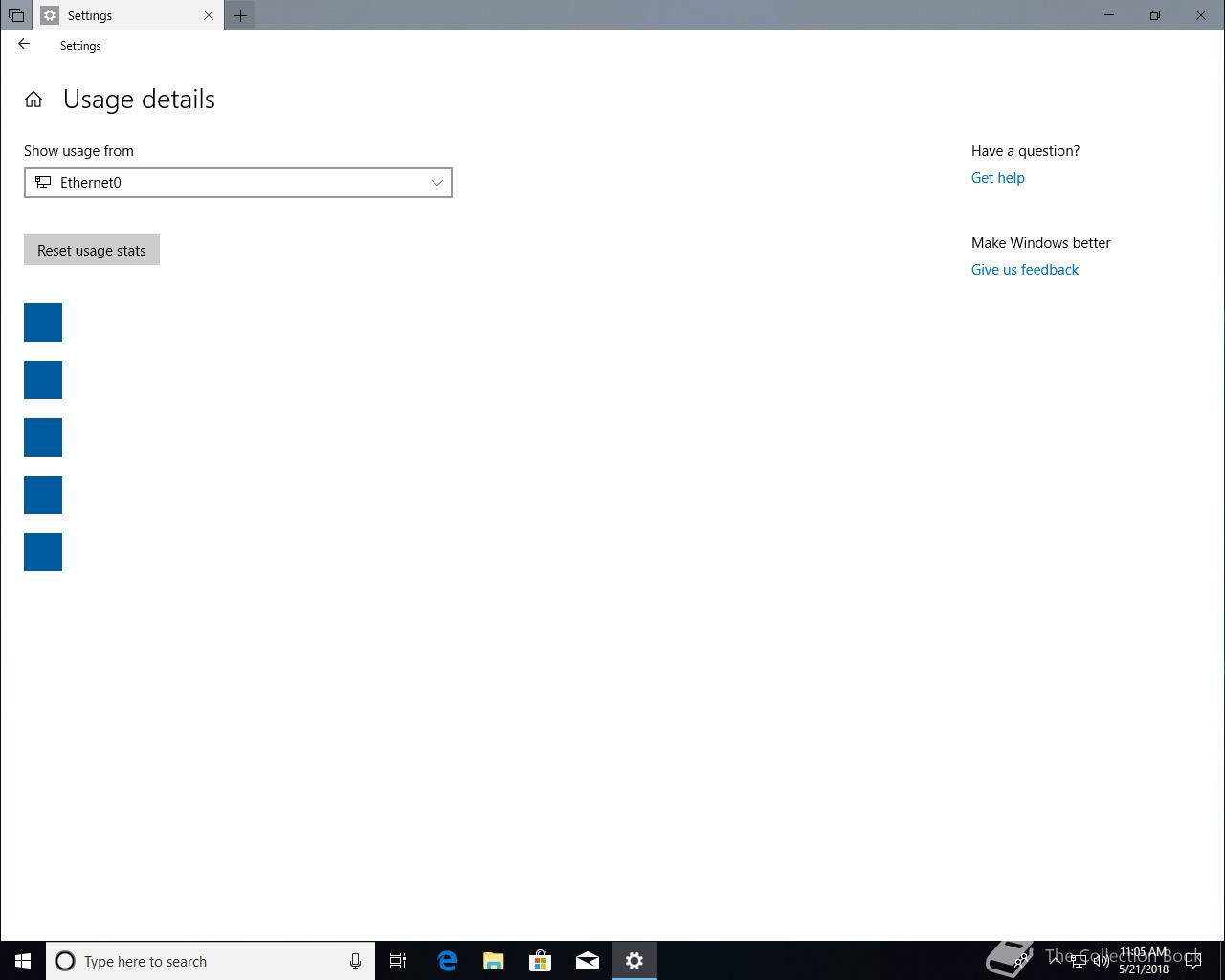Open the volume speaker tray icon
The height and width of the screenshot is (980, 1225).
(x=1101, y=961)
